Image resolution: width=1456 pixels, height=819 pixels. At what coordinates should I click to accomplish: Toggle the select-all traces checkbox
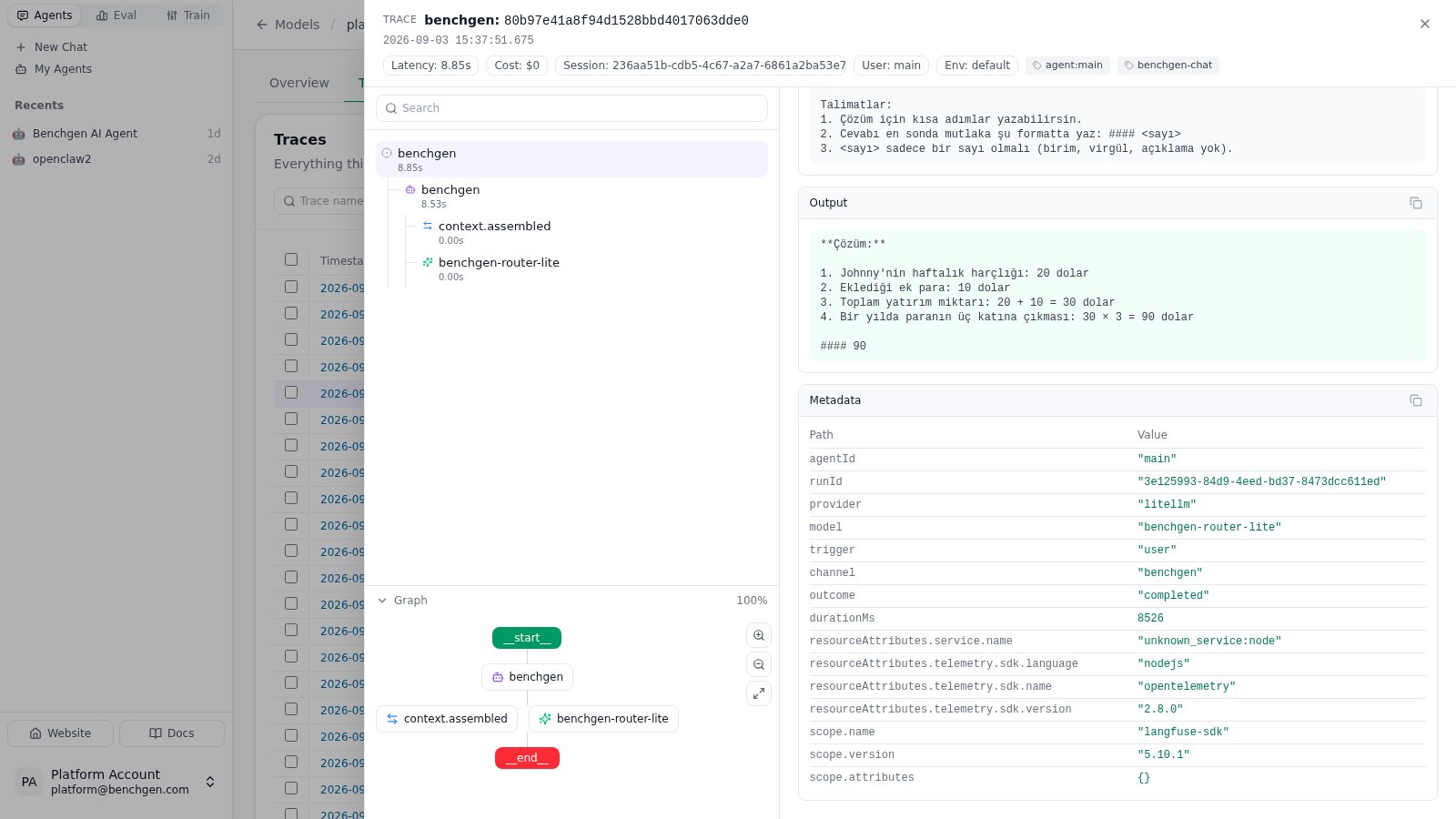click(291, 259)
